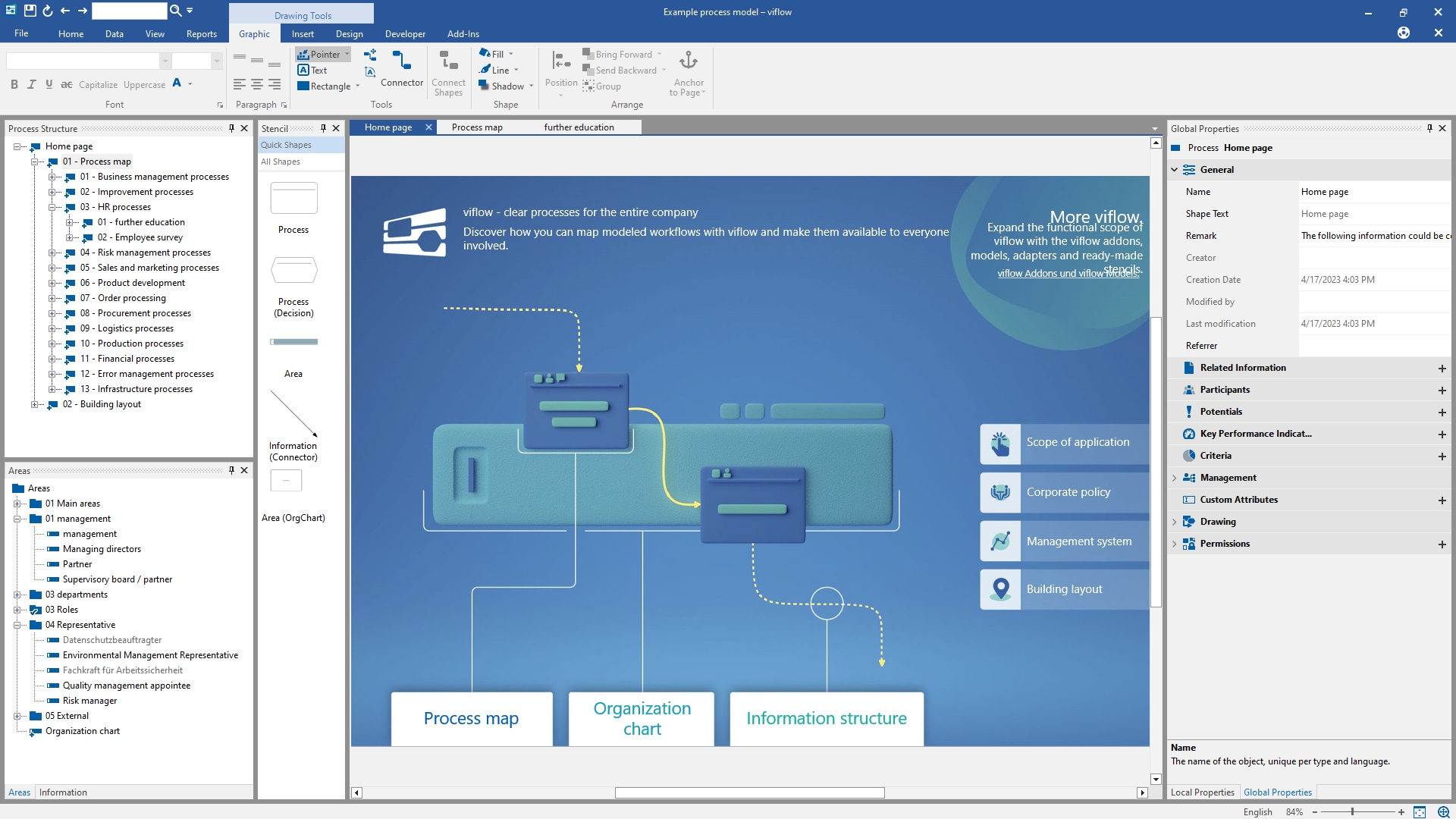Click the save icon in title bar
Image resolution: width=1456 pixels, height=819 pixels.
click(30, 11)
